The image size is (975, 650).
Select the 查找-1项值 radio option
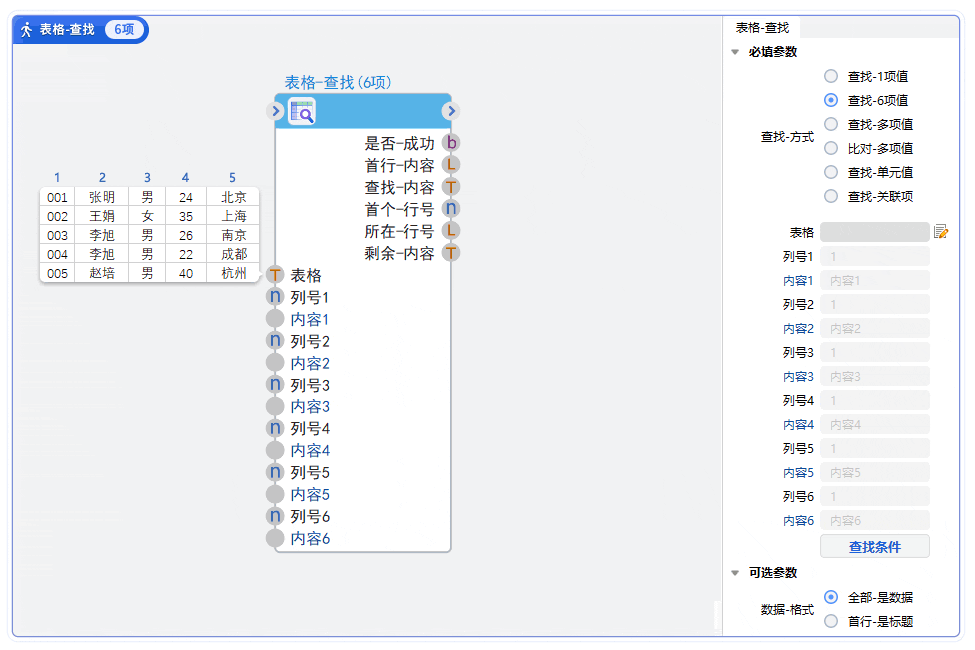[830, 76]
